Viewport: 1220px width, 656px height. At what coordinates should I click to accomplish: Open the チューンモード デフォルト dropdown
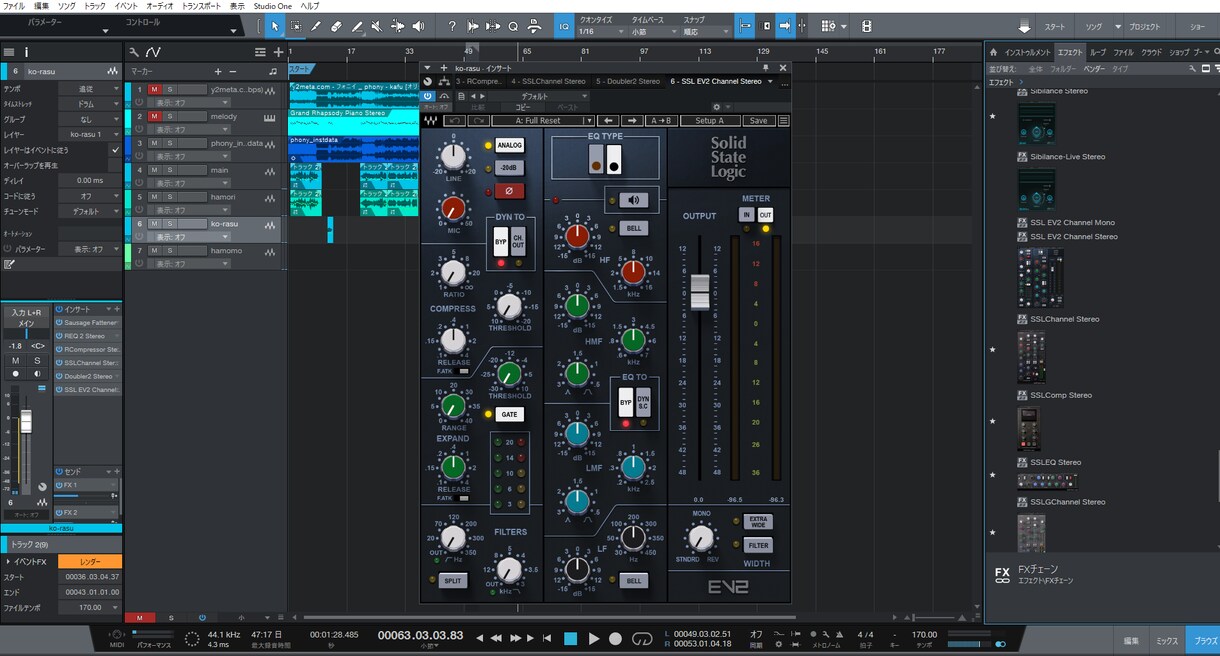[89, 211]
